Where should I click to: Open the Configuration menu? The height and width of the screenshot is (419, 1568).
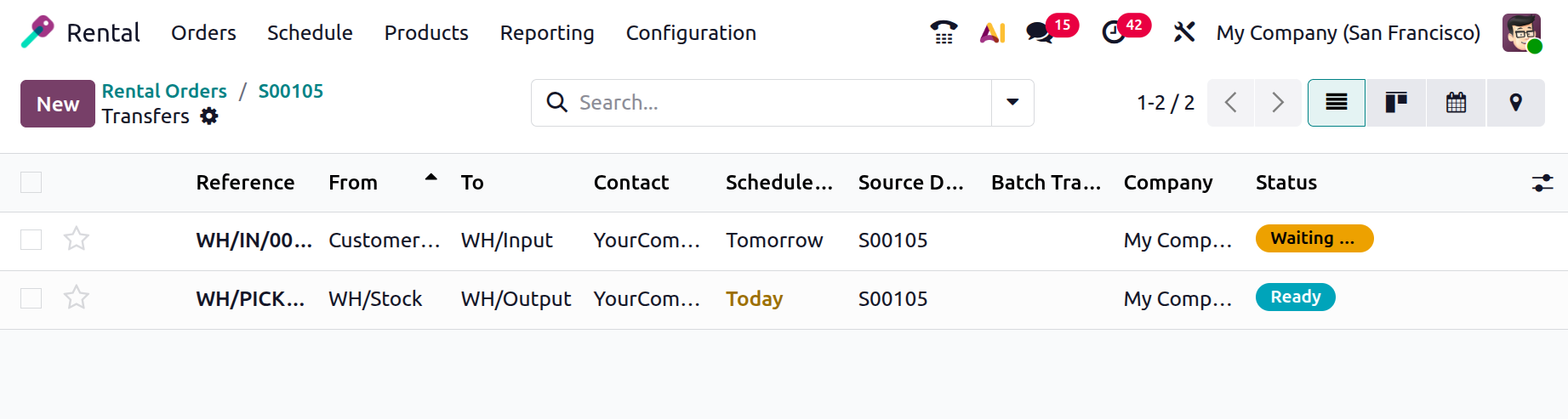[691, 32]
